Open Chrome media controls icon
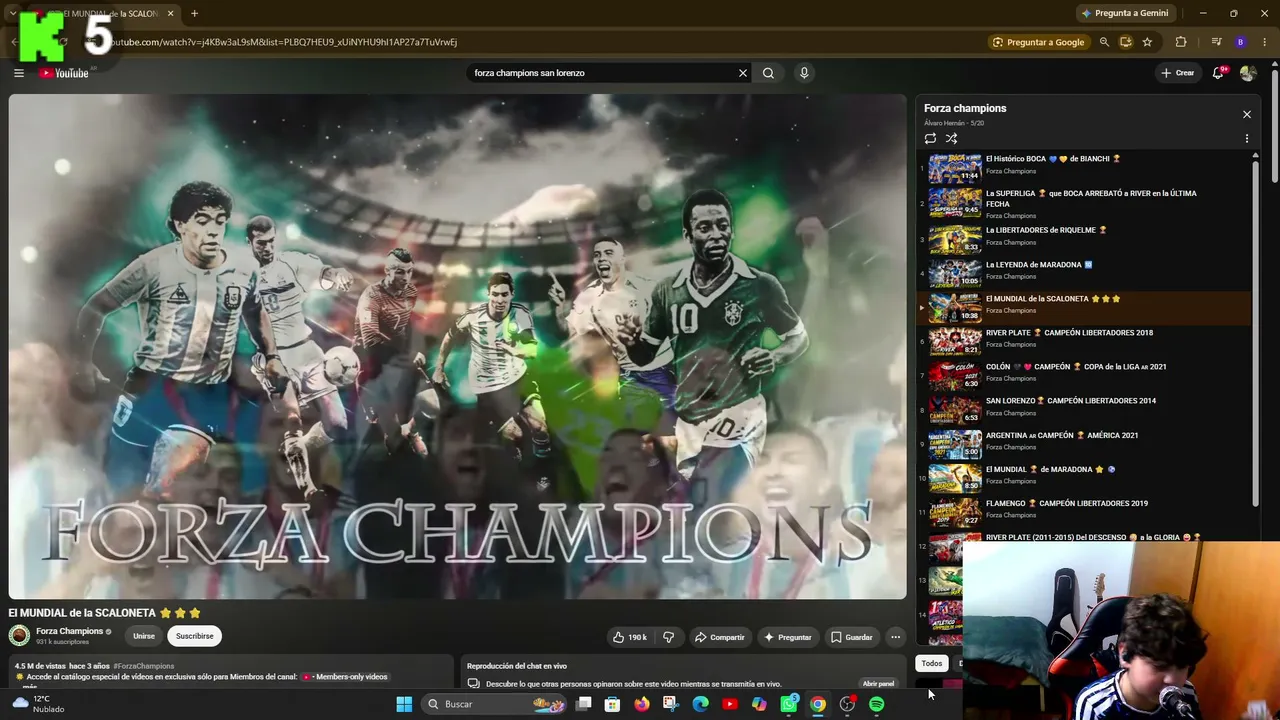1280x720 pixels. [x=1216, y=42]
